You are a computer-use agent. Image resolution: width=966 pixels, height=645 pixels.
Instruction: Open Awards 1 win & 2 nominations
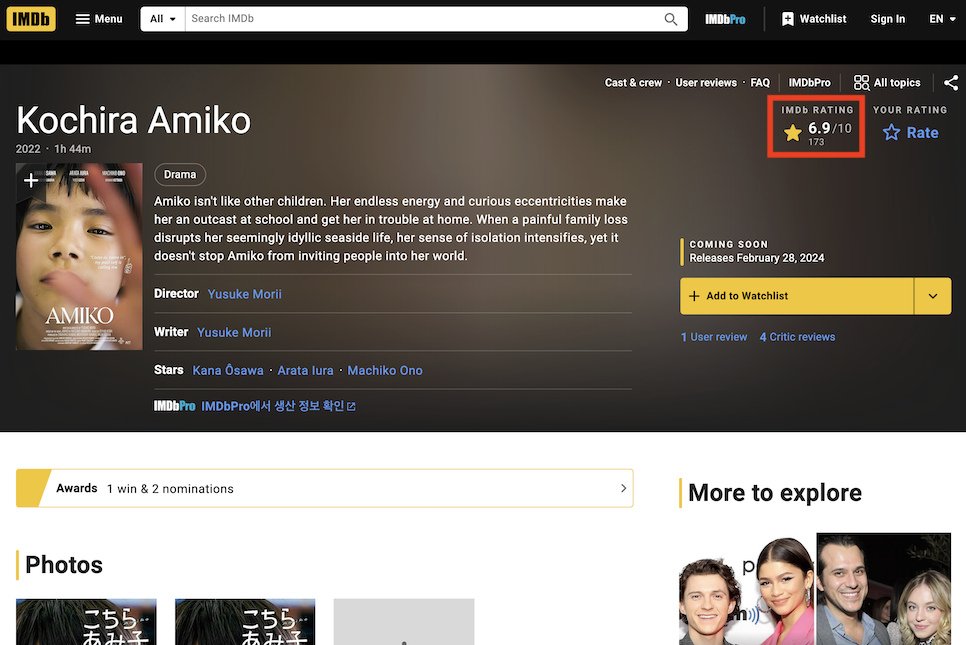[x=325, y=489]
